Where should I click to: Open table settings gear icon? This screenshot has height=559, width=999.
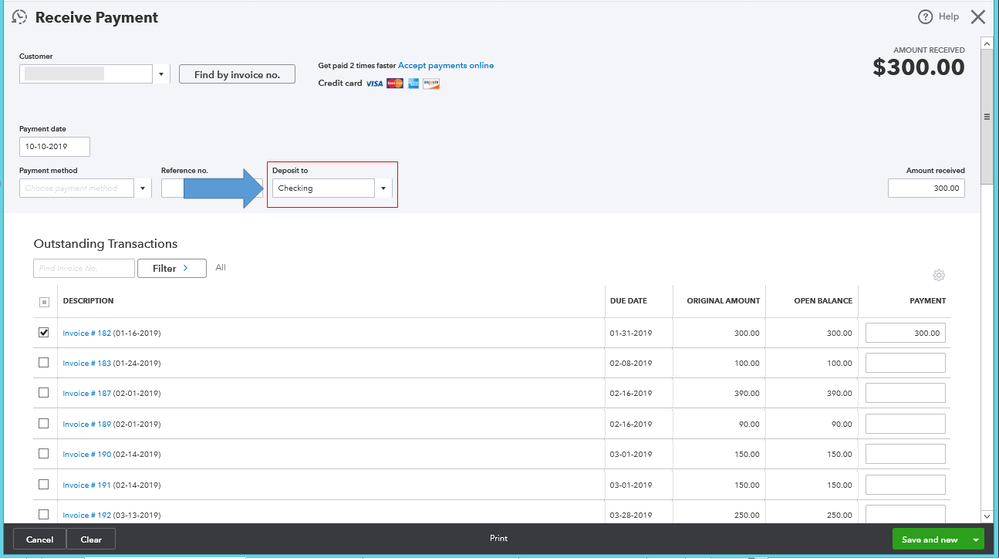click(x=938, y=275)
